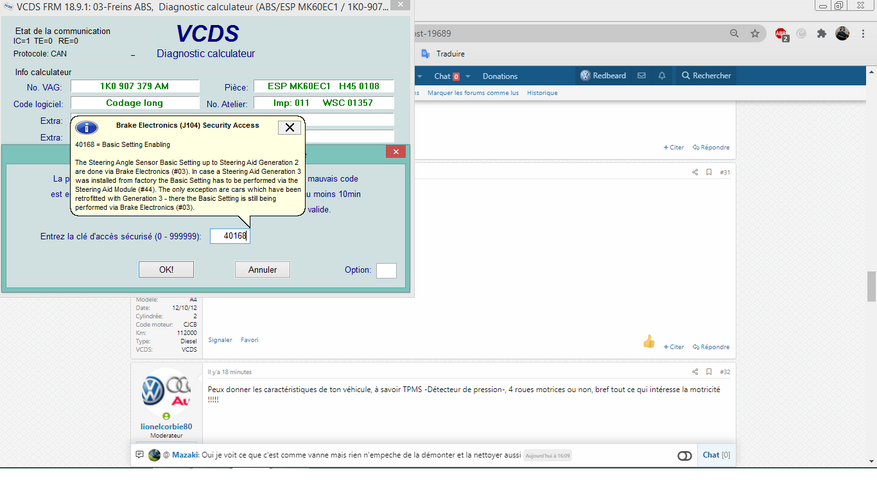Share post #32 with the share icon
The image size is (877, 480).
tap(695, 371)
